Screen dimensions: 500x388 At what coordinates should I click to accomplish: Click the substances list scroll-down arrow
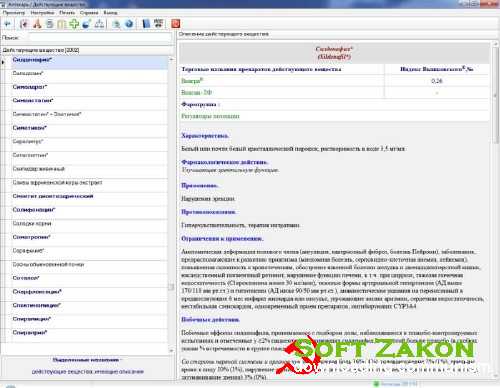tap(171, 350)
